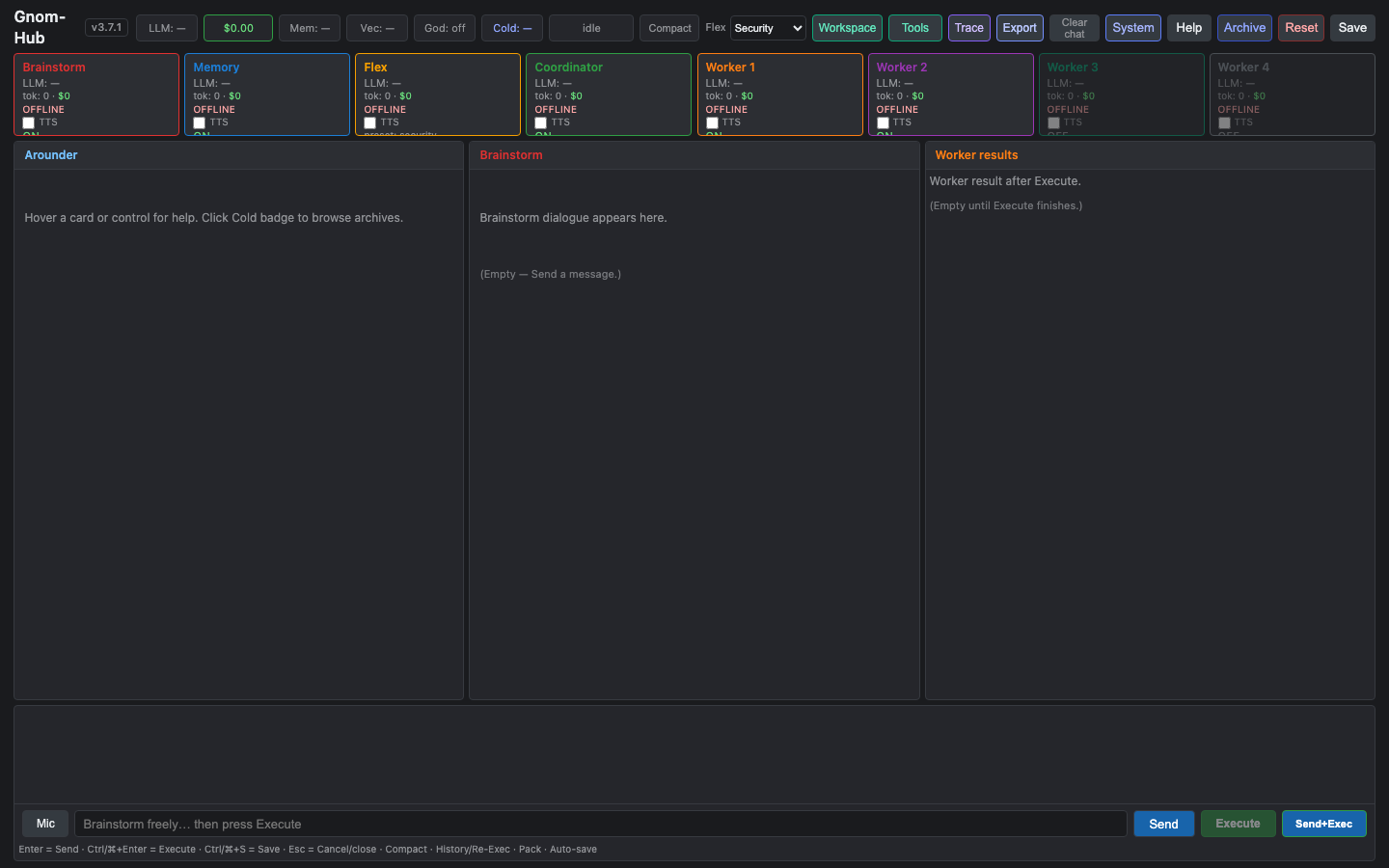This screenshot has height=868, width=1389.
Task: Select the Flex agent card title
Action: pos(375,68)
